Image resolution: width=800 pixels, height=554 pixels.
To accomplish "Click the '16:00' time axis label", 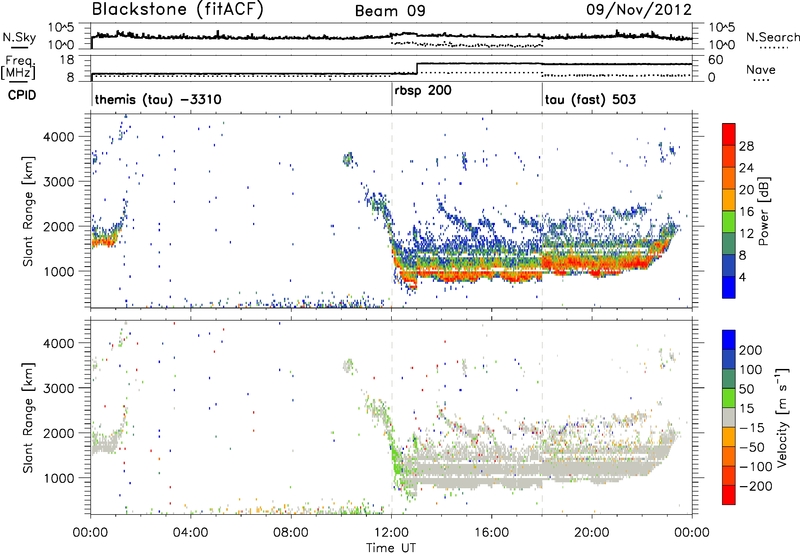I will coord(492,533).
